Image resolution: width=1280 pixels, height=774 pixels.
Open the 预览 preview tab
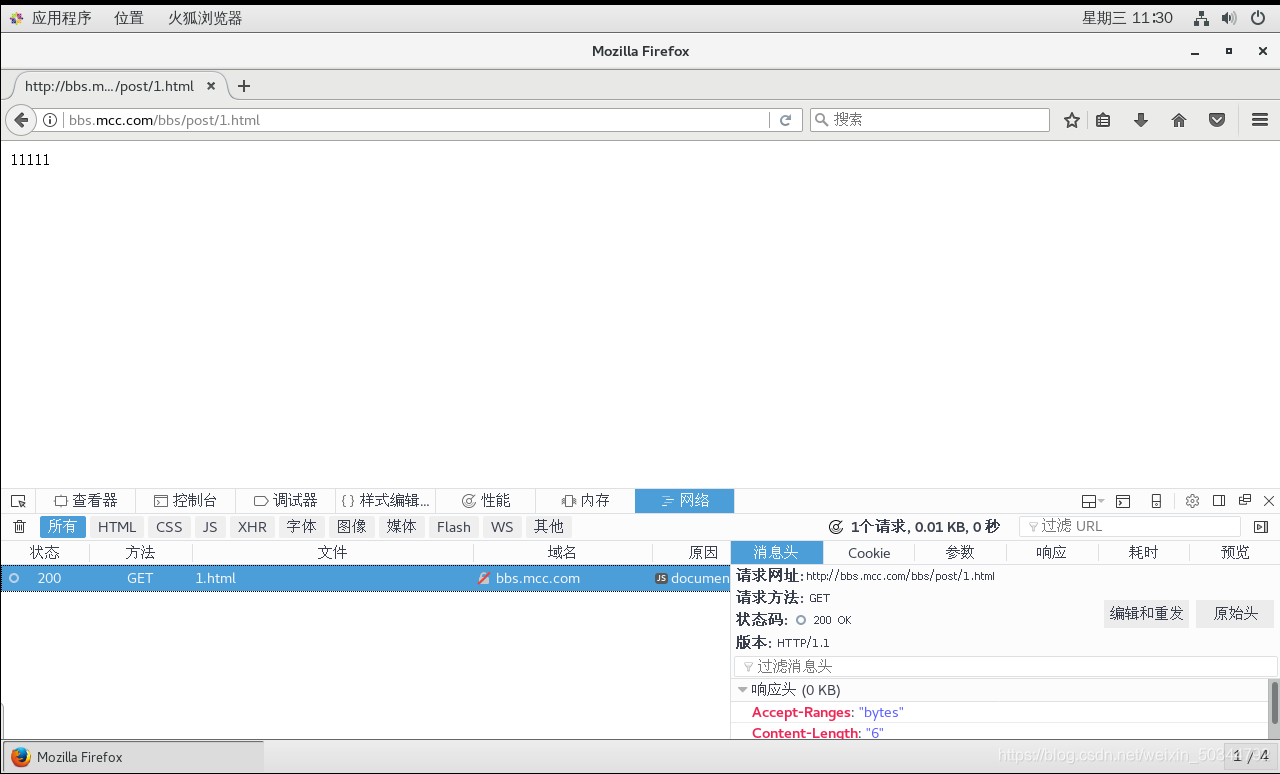point(1235,553)
